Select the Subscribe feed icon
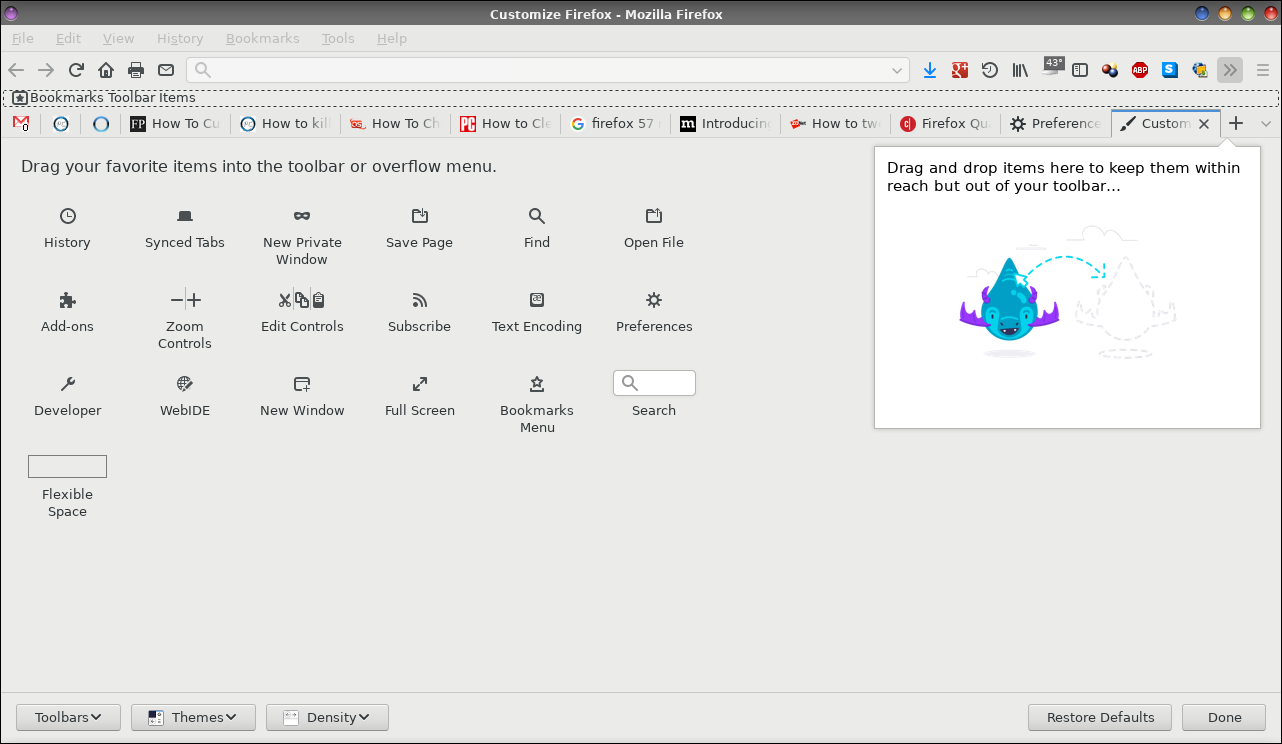The image size is (1282, 744). (x=420, y=300)
